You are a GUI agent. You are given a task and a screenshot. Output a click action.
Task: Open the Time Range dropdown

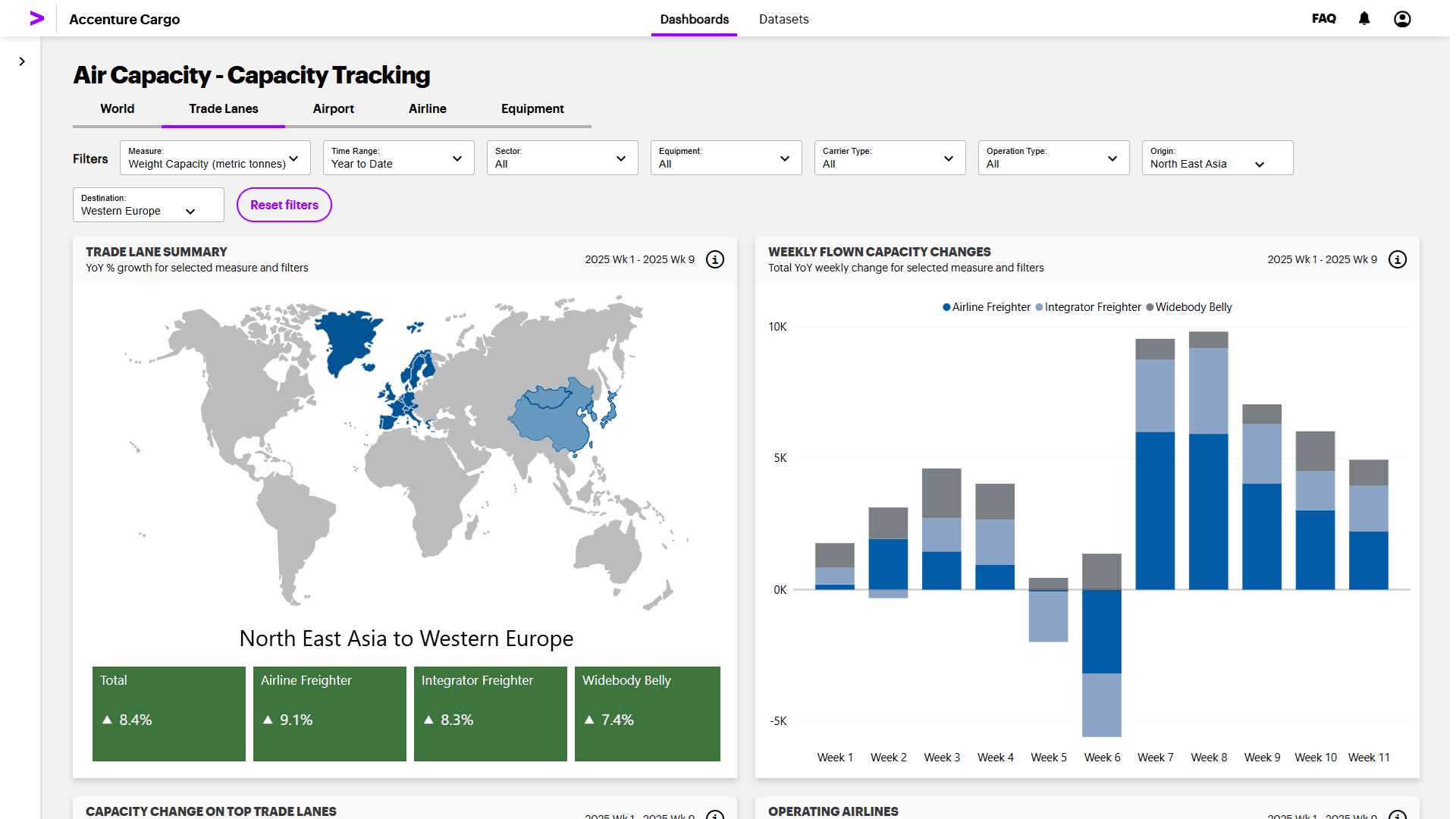click(398, 158)
